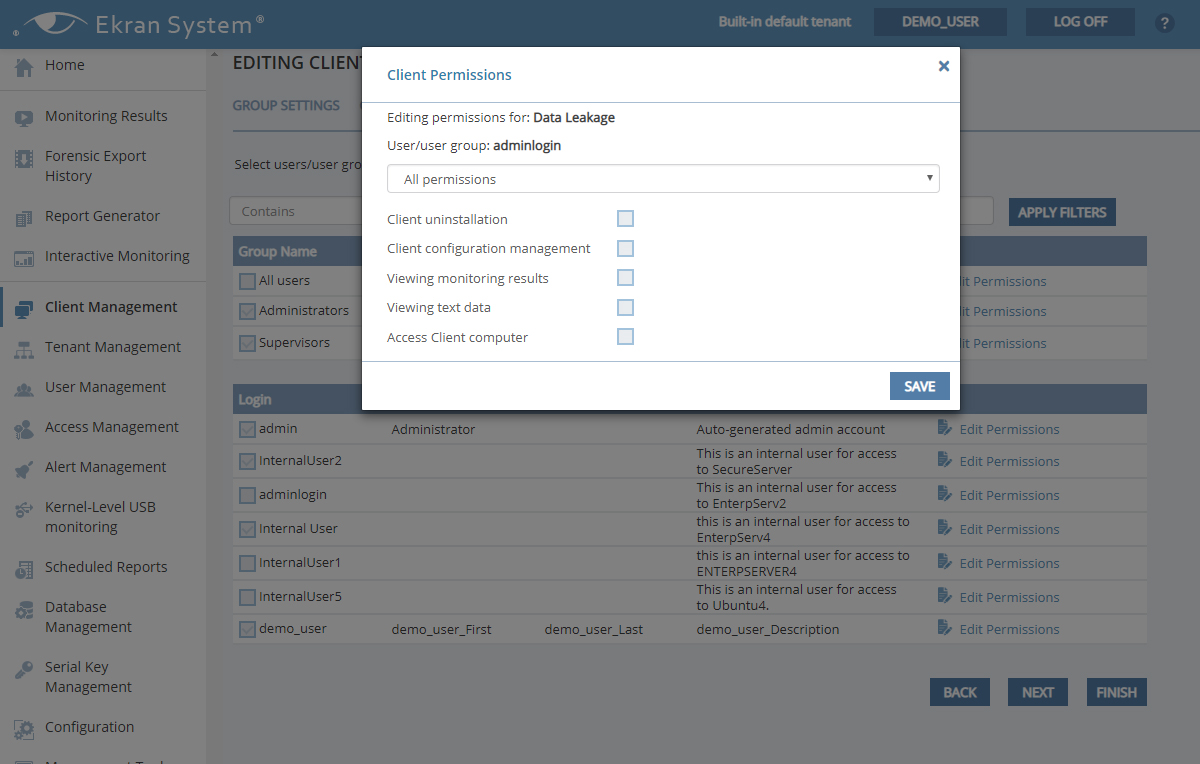Screen dimensions: 1200x764
Task: Toggle the InternalUser5 checkbox
Action: [247, 597]
